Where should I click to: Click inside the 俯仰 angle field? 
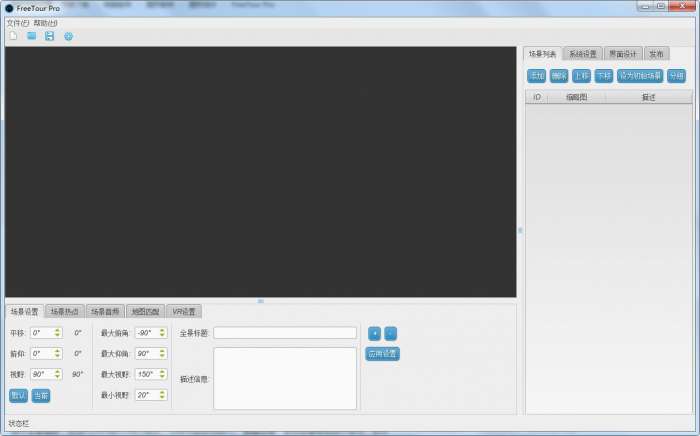pos(42,353)
